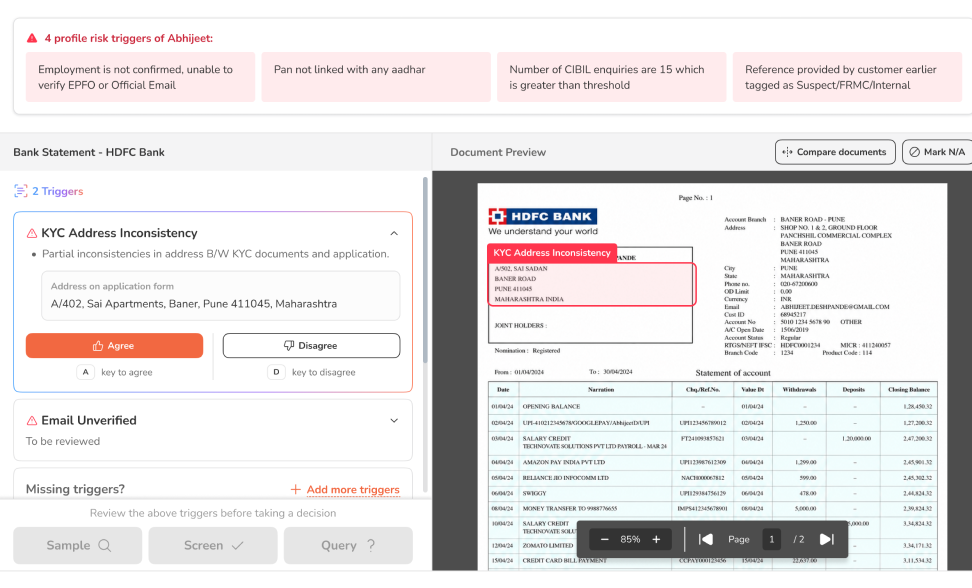Click the thumbs-up icon in Agree button
The image size is (972, 588).
tap(98, 346)
